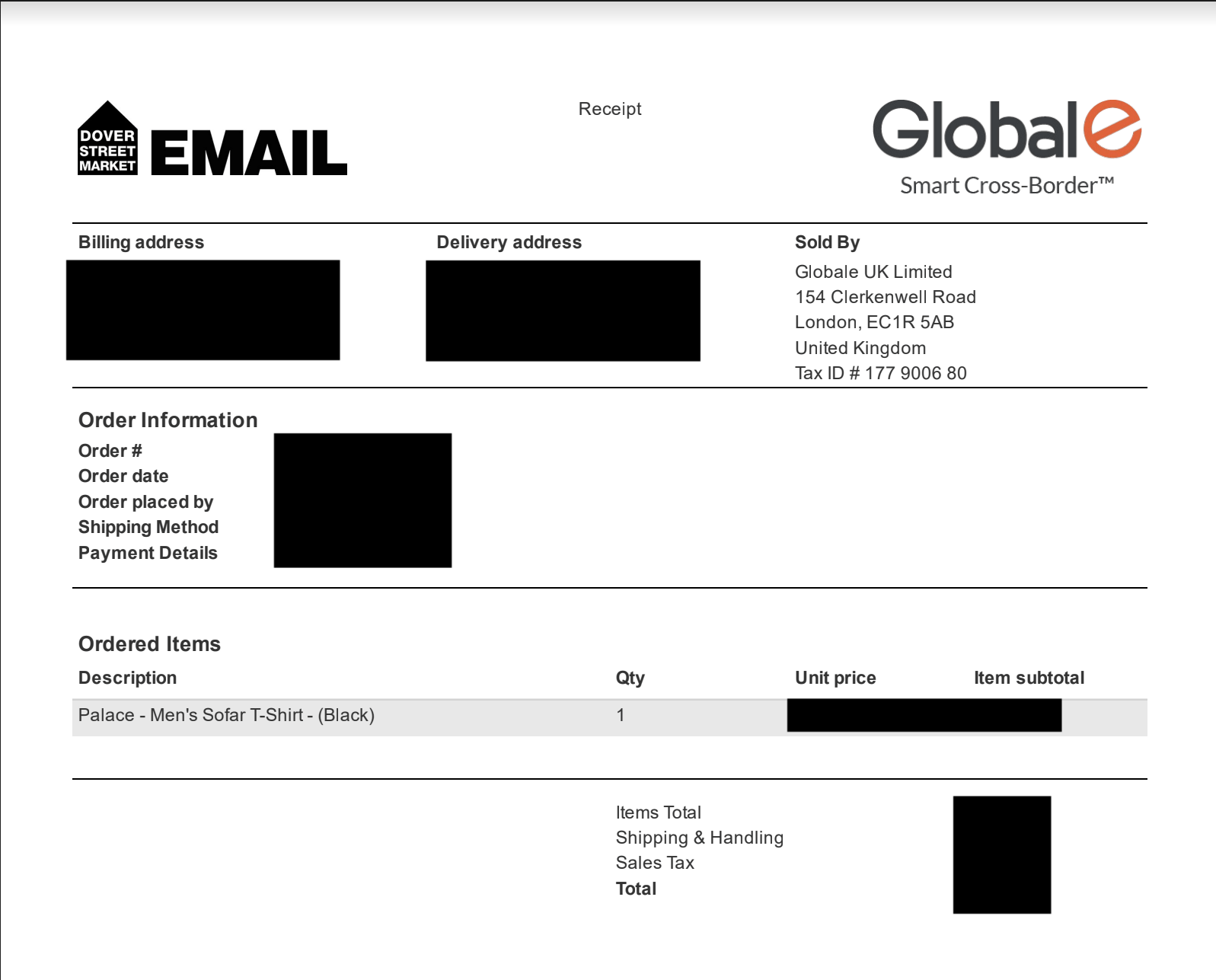Click the Global-e logo
Image resolution: width=1216 pixels, height=980 pixels.
coord(1007,129)
